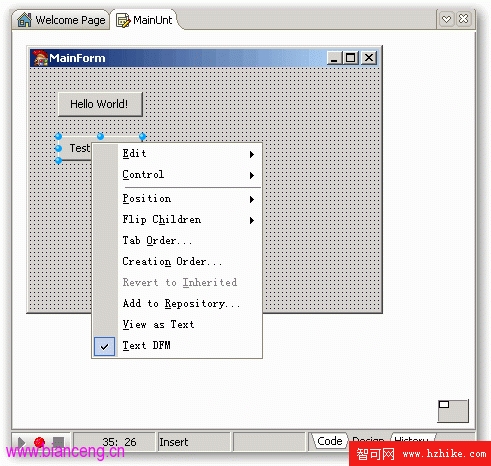The height and width of the screenshot is (466, 491).
Task: Switch to the Welcome Page tab
Action: pos(61,20)
